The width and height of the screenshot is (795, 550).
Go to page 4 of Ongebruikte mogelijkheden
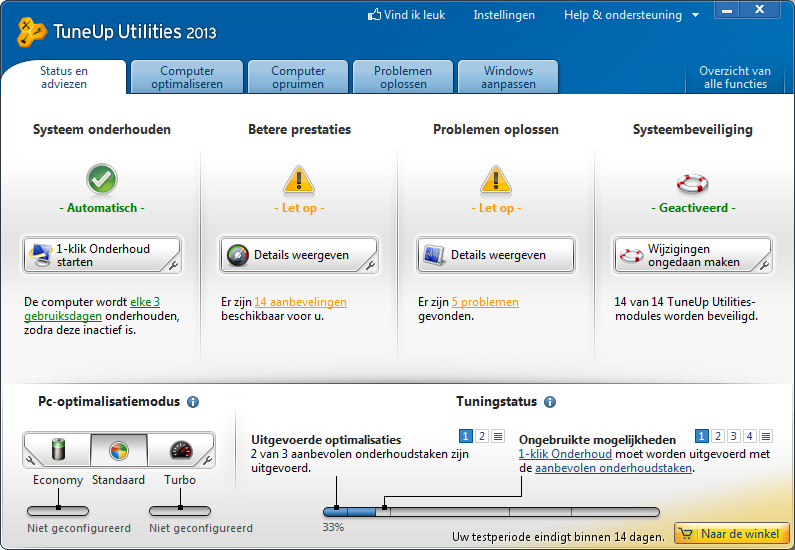pyautogui.click(x=750, y=436)
